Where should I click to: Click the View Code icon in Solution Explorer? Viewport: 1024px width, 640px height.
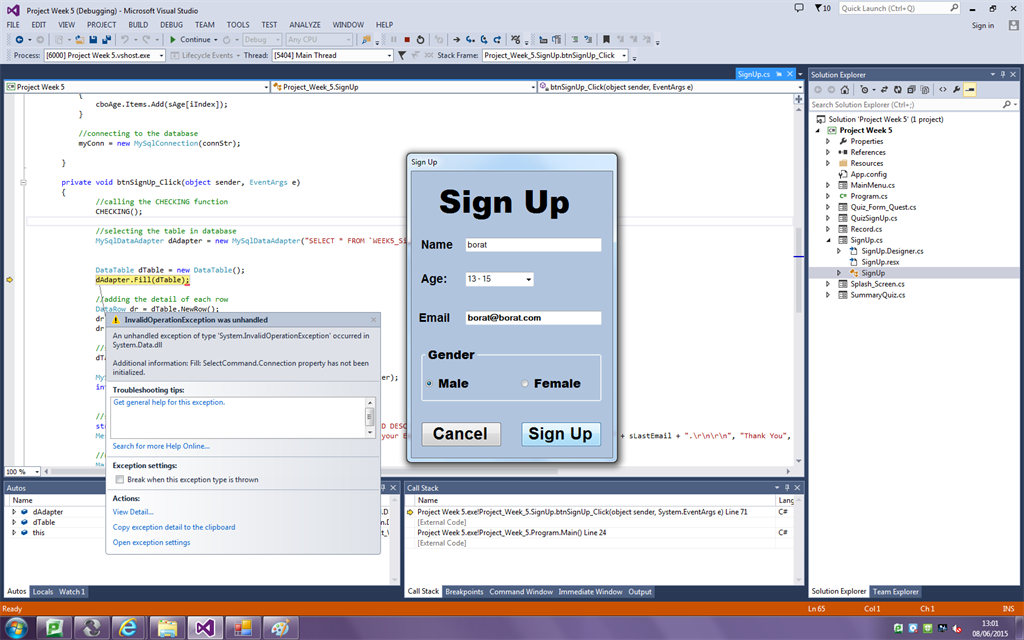pyautogui.click(x=942, y=89)
